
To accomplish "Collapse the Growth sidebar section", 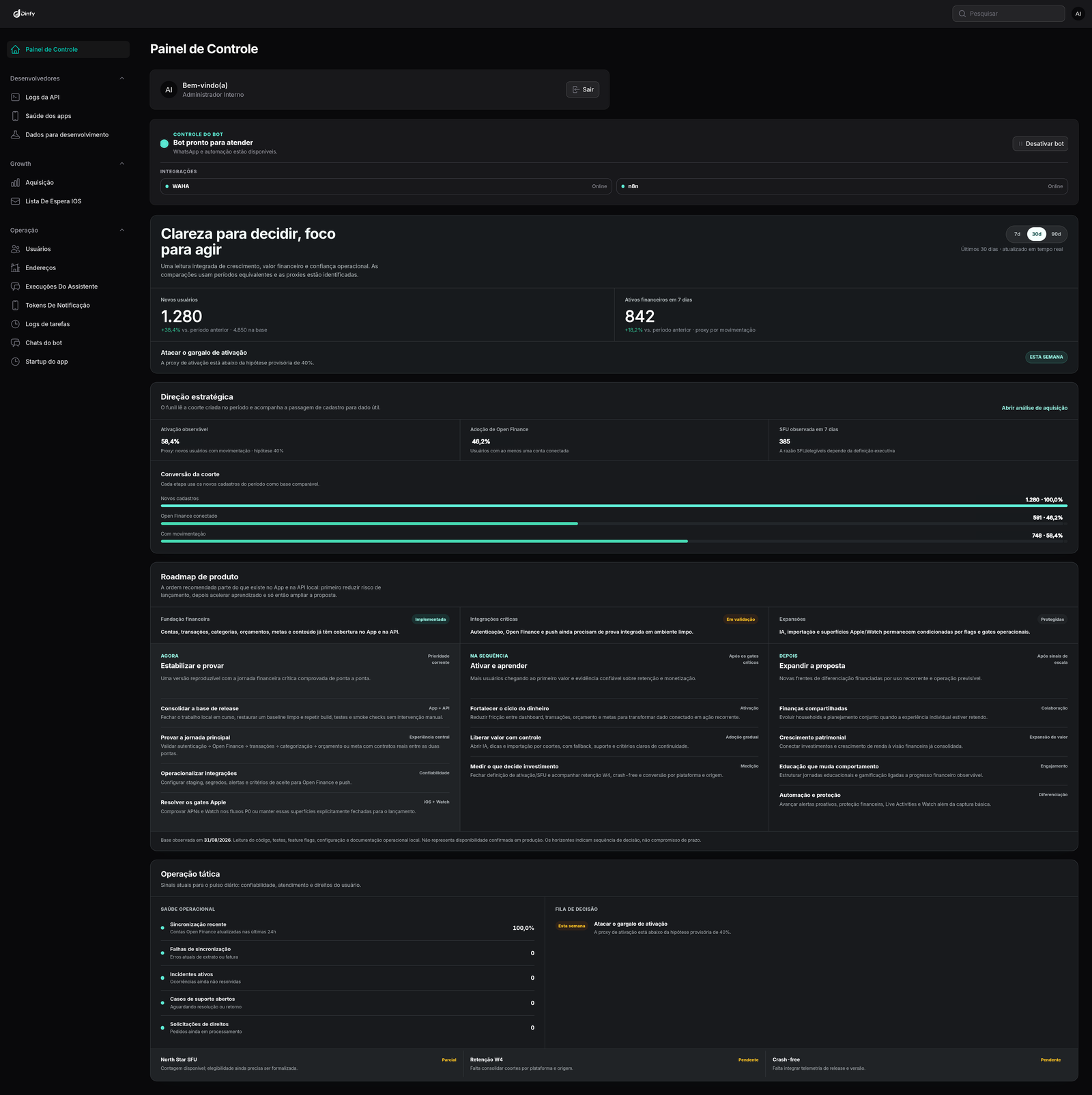I will (122, 164).
